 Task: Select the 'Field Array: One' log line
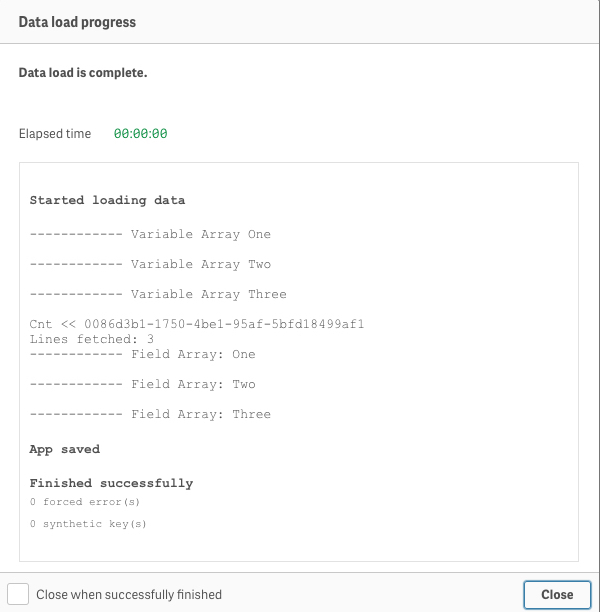point(142,354)
